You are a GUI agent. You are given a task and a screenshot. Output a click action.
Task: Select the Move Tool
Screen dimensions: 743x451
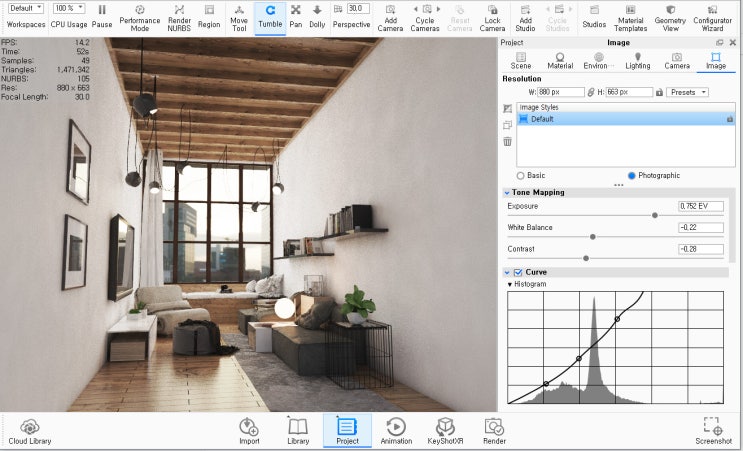[x=239, y=18]
